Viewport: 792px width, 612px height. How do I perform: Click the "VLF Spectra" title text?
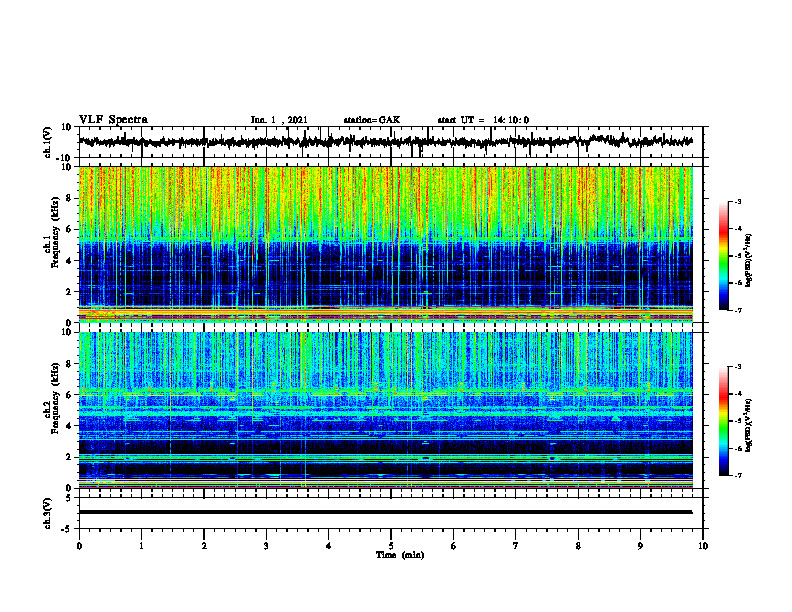(x=113, y=120)
